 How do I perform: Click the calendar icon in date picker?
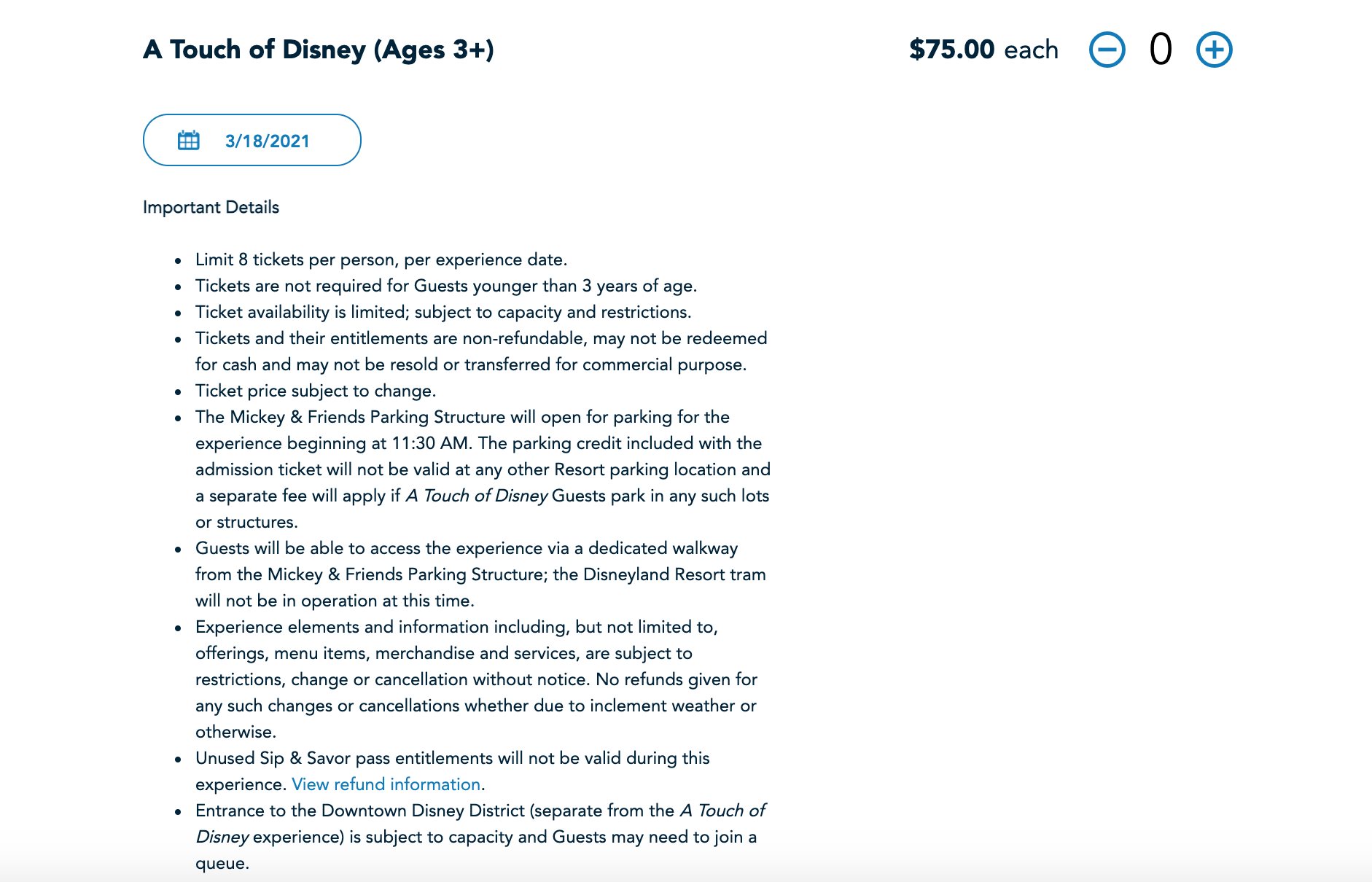coord(188,140)
